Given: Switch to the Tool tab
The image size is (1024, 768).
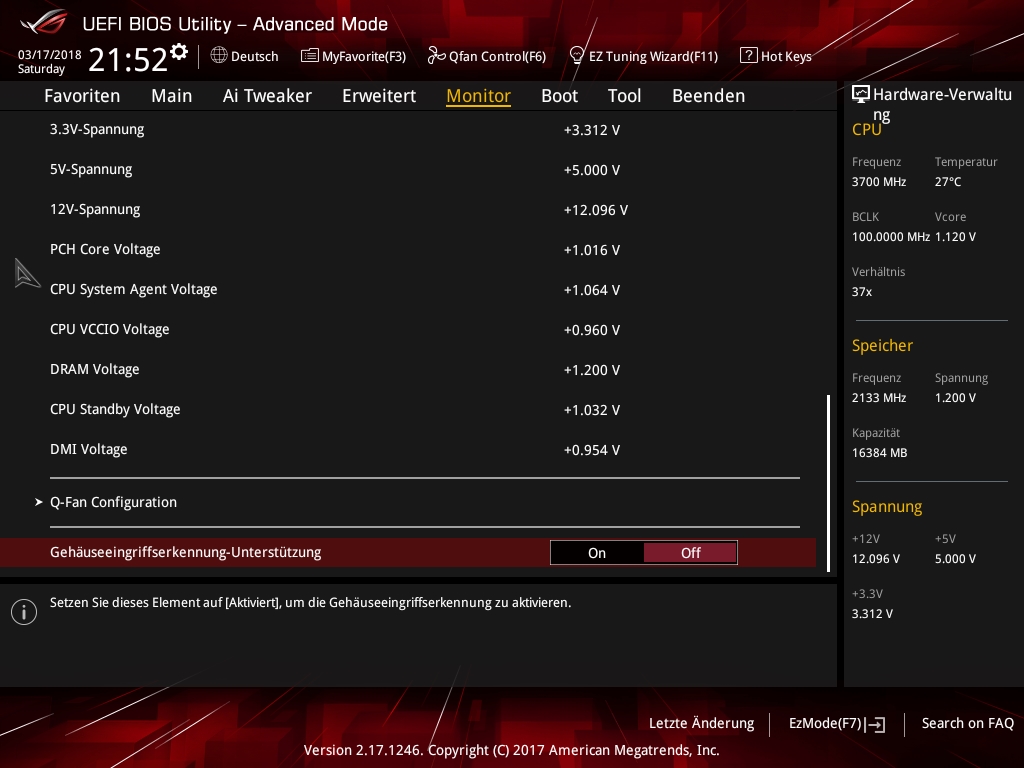Looking at the screenshot, I should click(x=624, y=96).
